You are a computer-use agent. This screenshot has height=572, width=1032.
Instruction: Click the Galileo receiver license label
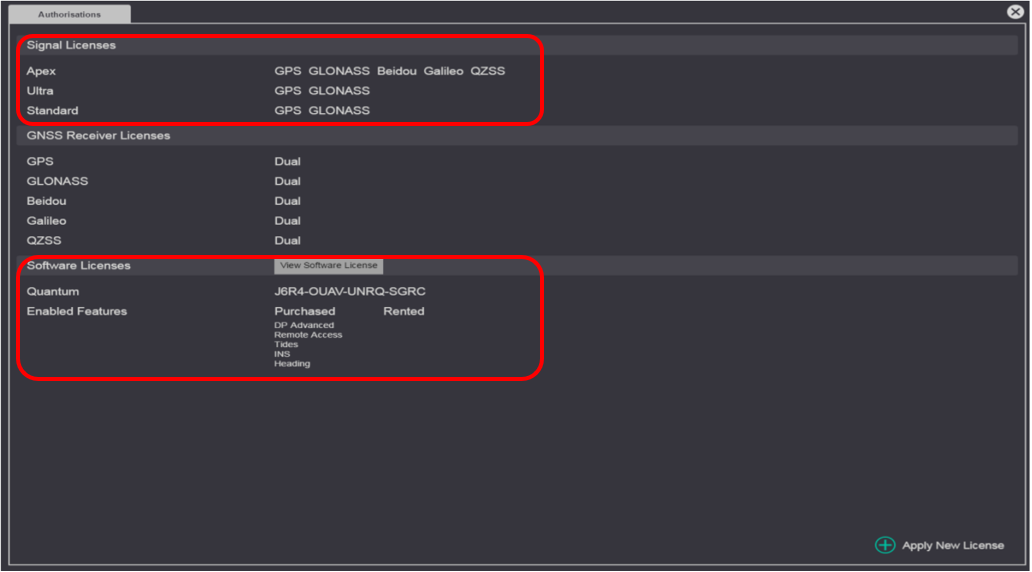pyautogui.click(x=46, y=221)
